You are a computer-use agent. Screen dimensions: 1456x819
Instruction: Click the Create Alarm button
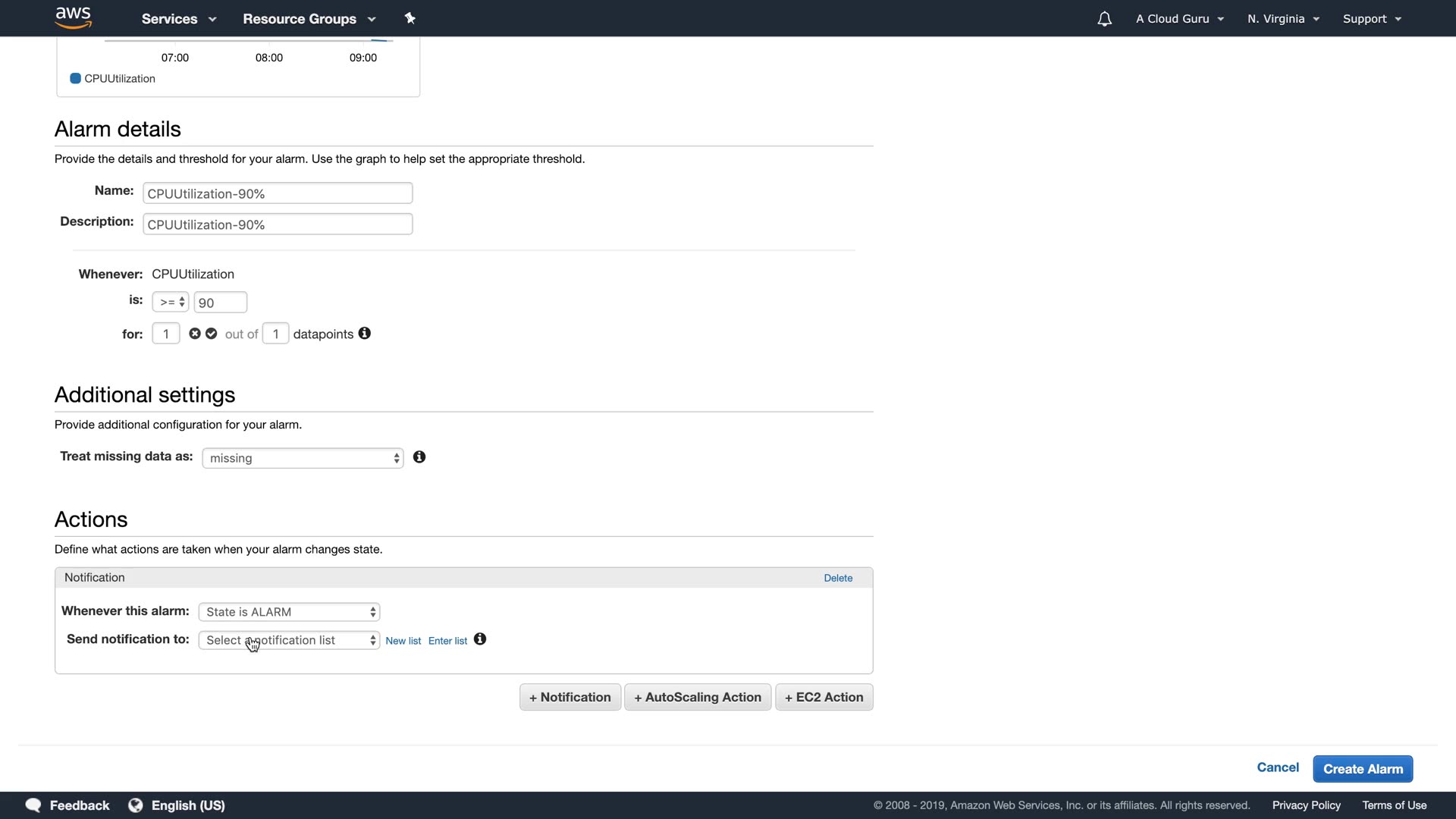(1363, 769)
